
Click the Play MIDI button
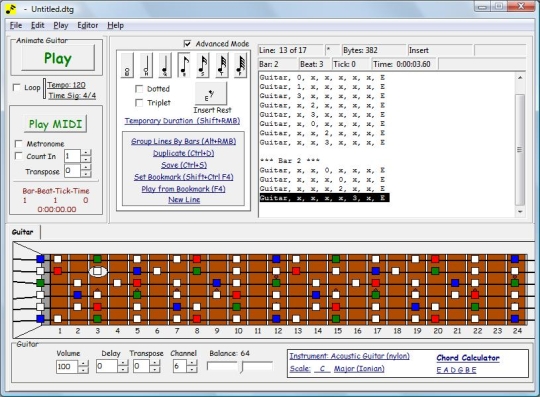[55, 124]
